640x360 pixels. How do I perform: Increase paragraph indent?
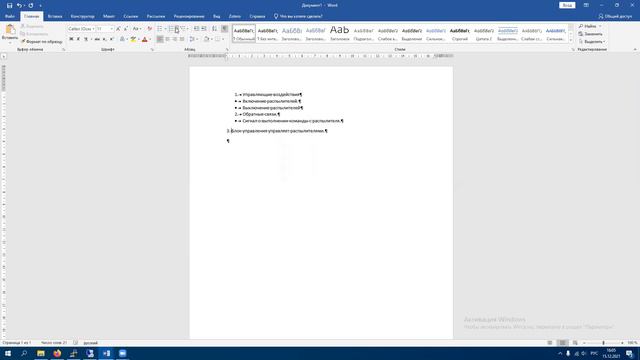204,29
